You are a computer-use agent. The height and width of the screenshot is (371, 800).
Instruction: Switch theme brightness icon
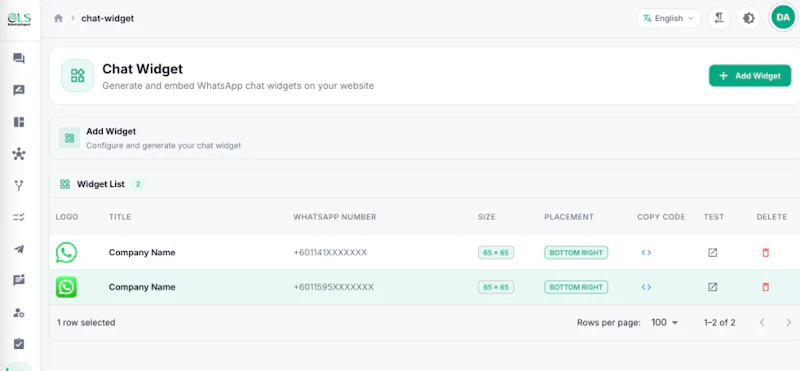(x=748, y=18)
